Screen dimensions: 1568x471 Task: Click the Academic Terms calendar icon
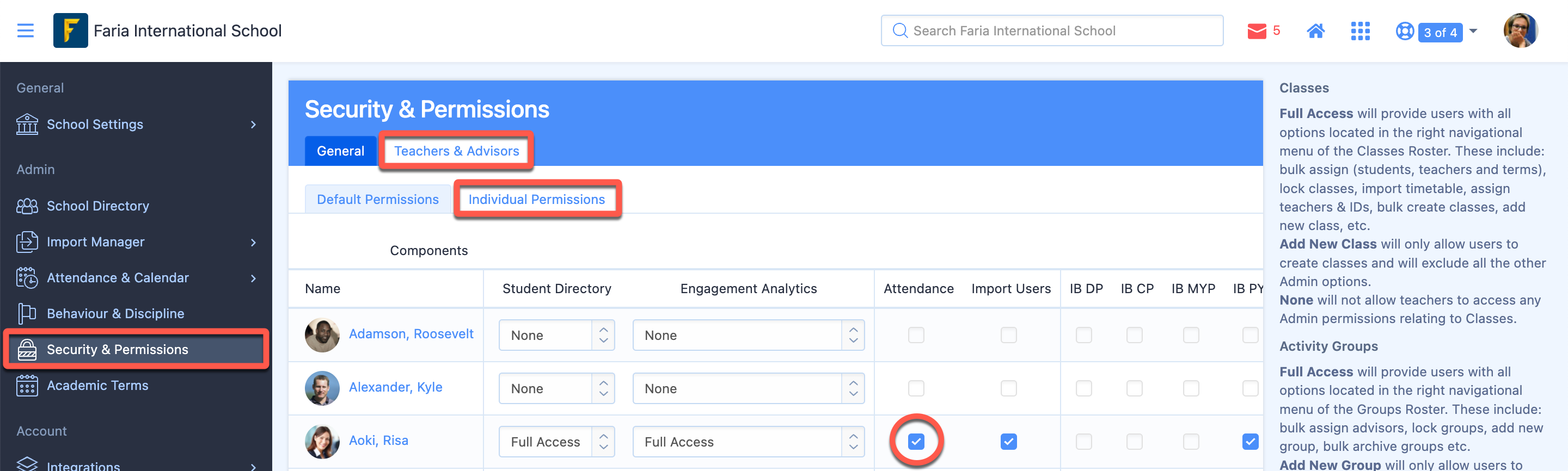[27, 385]
